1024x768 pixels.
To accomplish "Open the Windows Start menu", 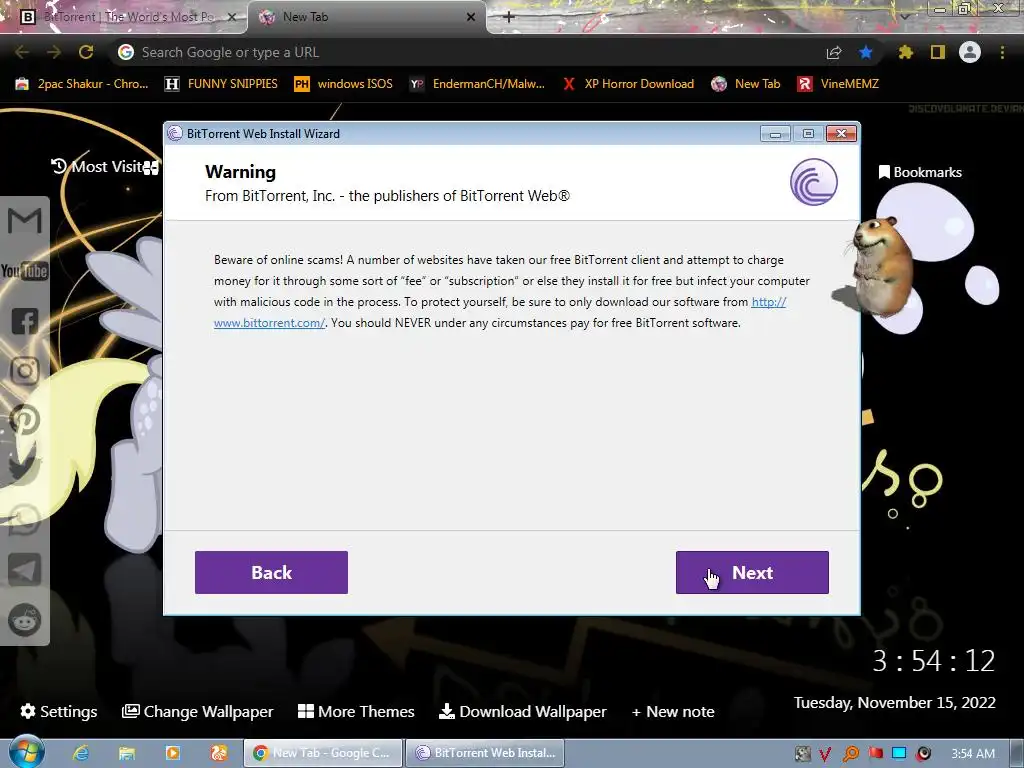I will pos(25,752).
